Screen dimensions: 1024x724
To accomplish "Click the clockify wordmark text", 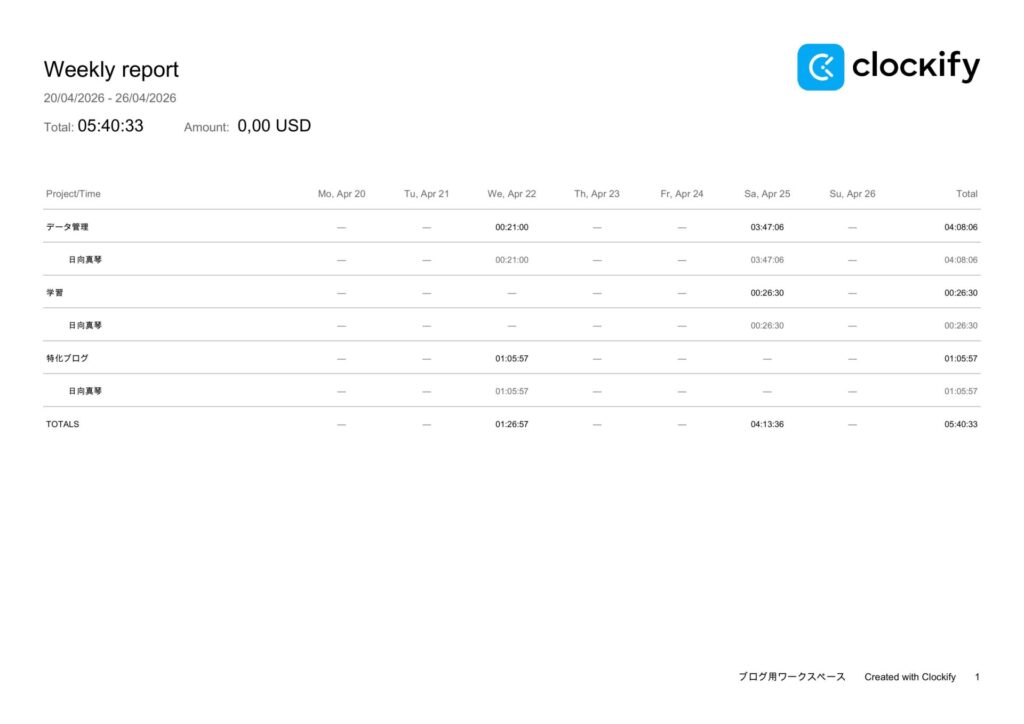I will (x=915, y=67).
